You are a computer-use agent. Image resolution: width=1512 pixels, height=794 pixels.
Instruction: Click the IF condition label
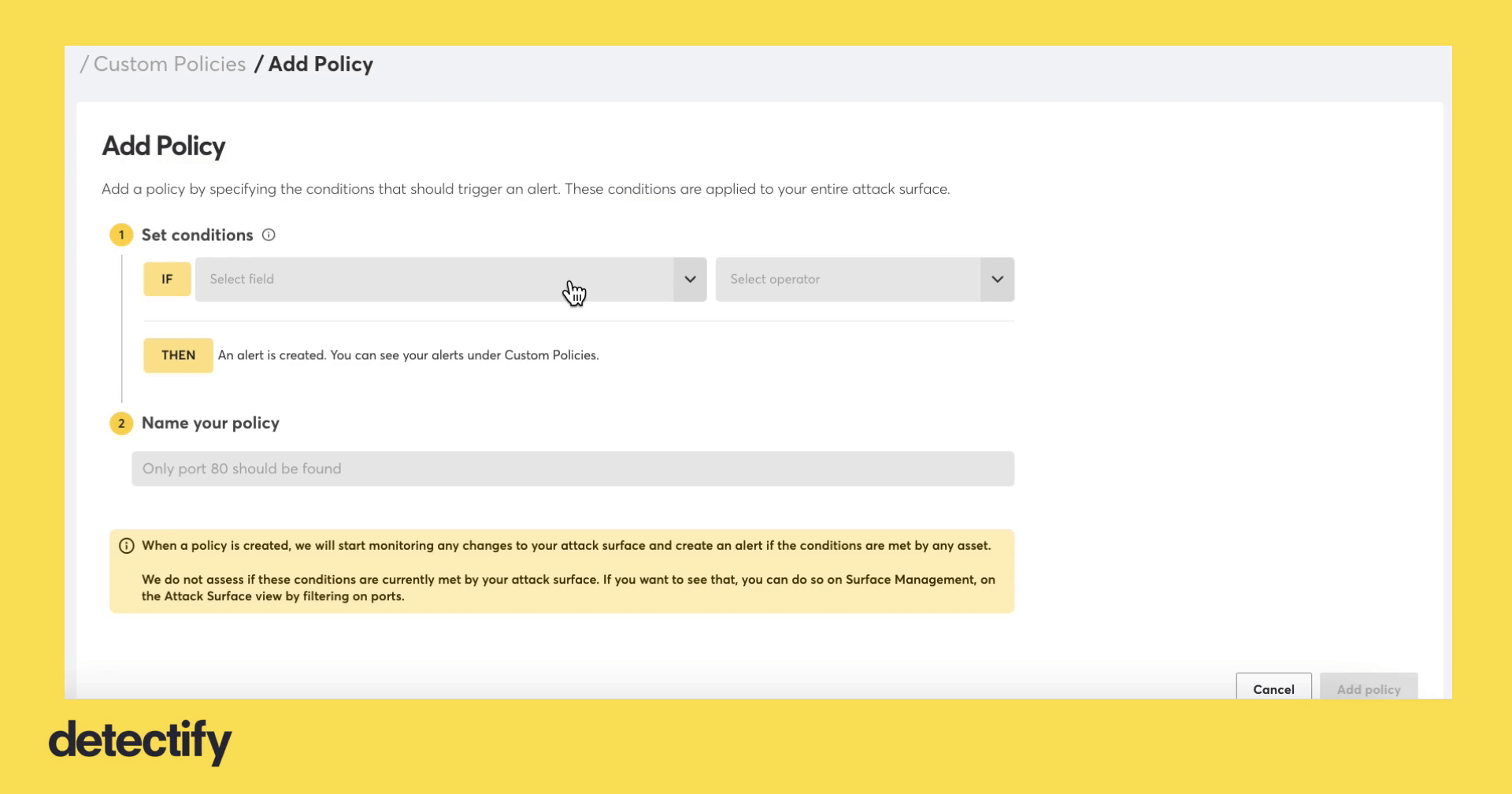(x=167, y=279)
